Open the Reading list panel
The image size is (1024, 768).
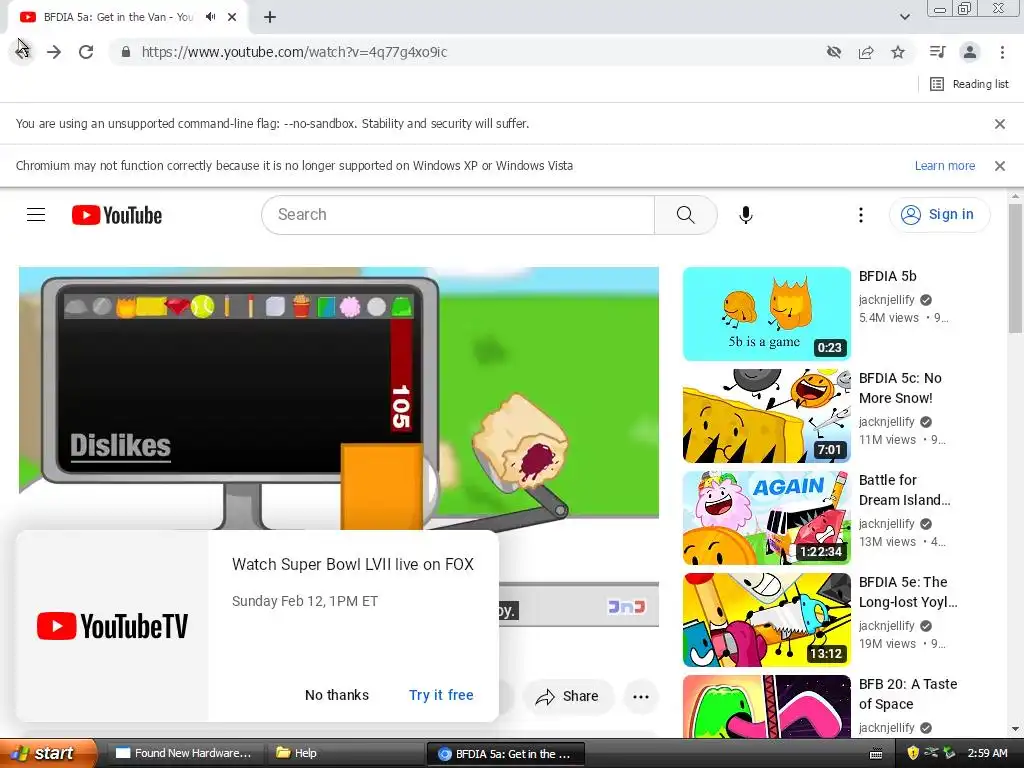coord(969,84)
